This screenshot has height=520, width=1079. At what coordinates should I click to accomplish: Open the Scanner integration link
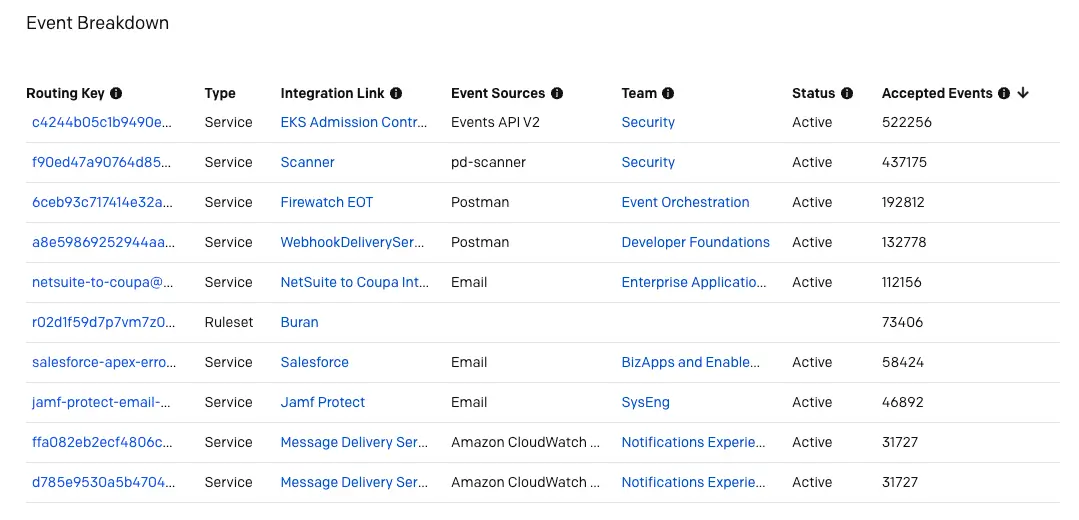coord(307,162)
